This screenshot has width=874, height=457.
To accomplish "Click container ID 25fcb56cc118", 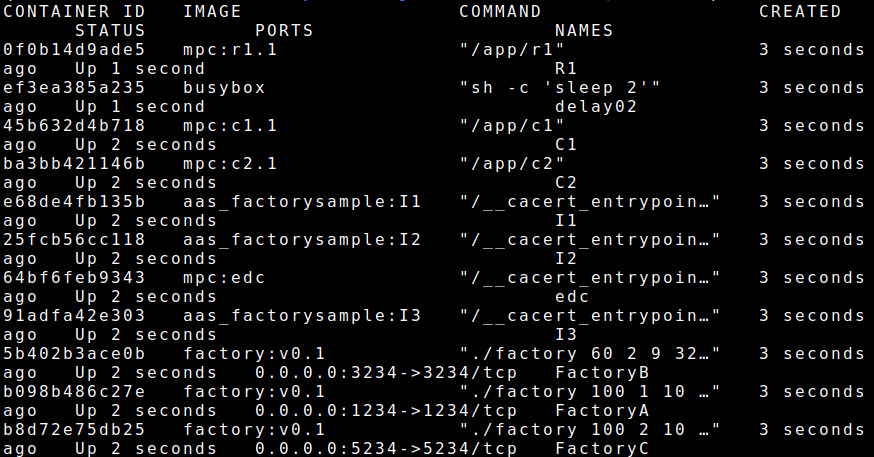I will (74, 239).
